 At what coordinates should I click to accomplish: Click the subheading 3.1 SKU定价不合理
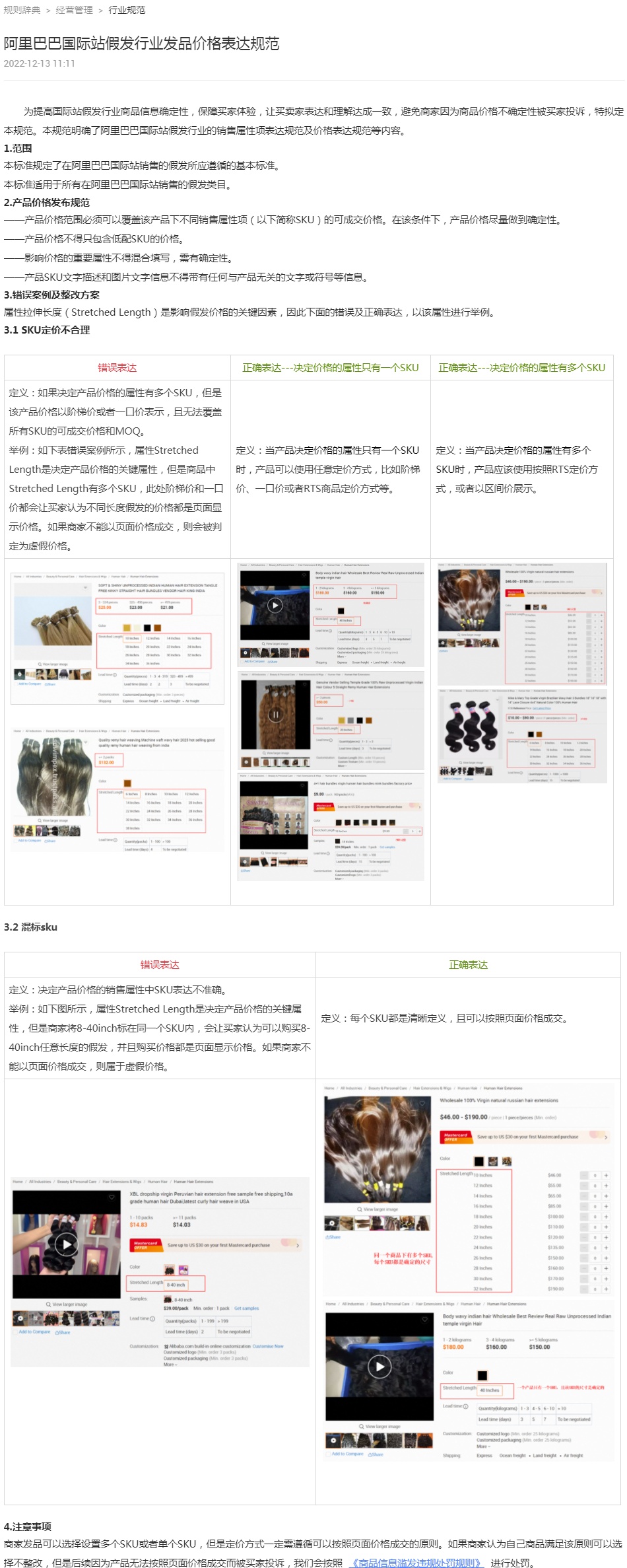tap(47, 330)
